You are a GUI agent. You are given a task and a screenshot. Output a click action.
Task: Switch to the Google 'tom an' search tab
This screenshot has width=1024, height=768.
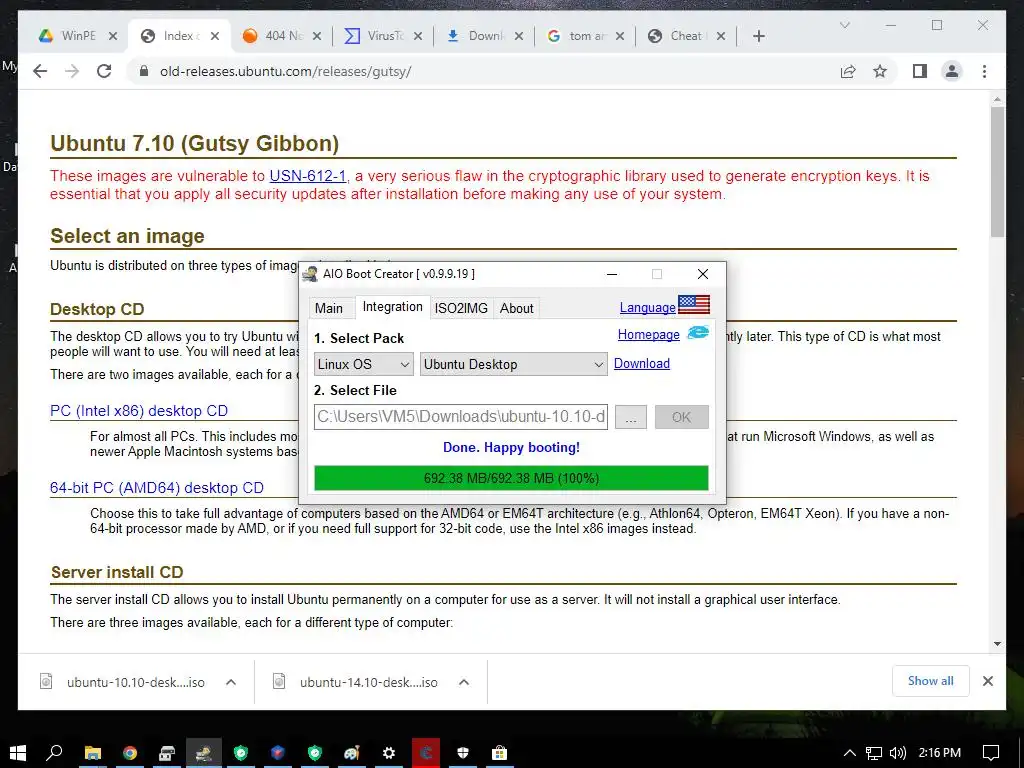586,36
